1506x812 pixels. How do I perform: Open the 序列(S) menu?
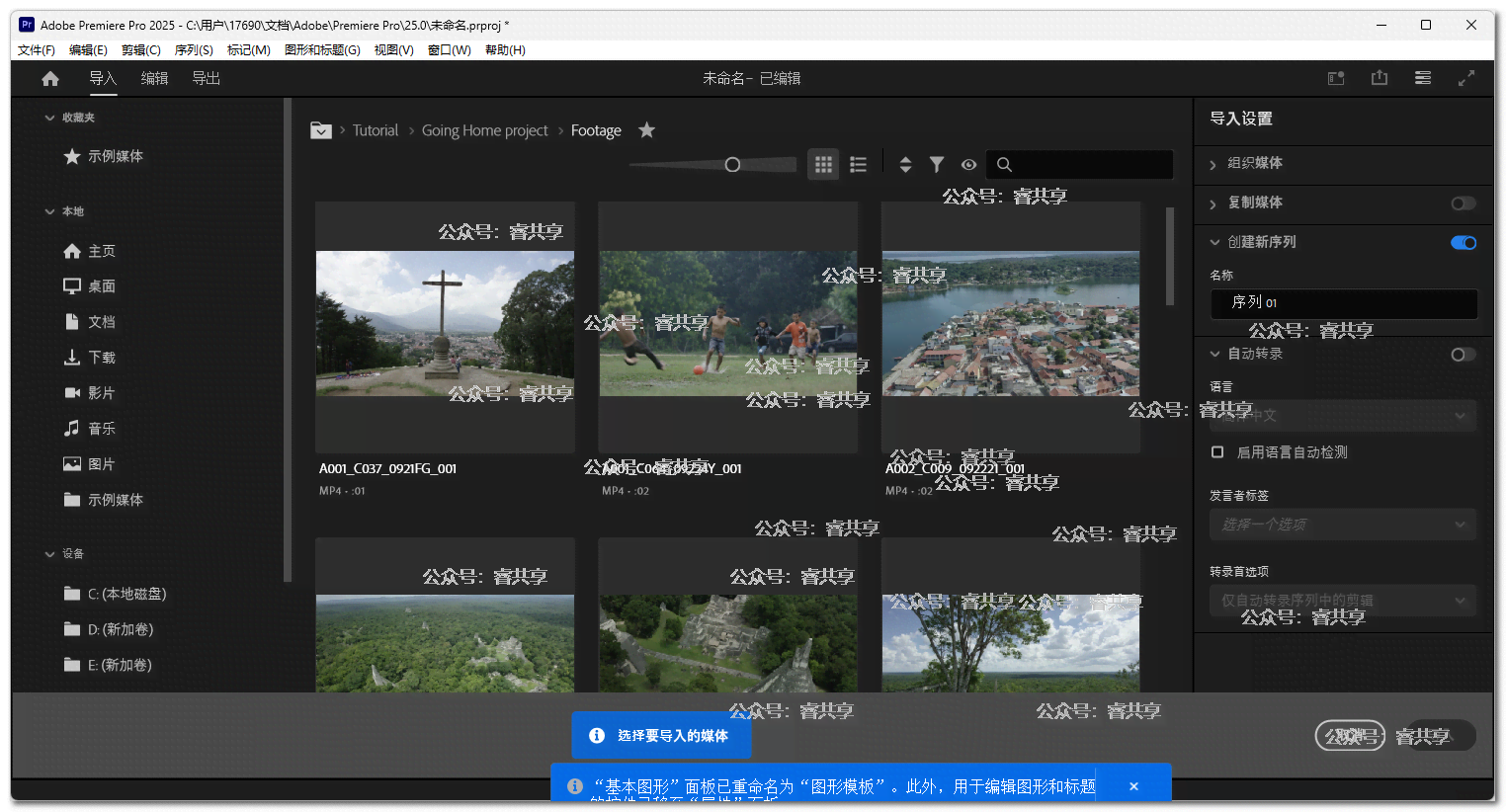(194, 50)
